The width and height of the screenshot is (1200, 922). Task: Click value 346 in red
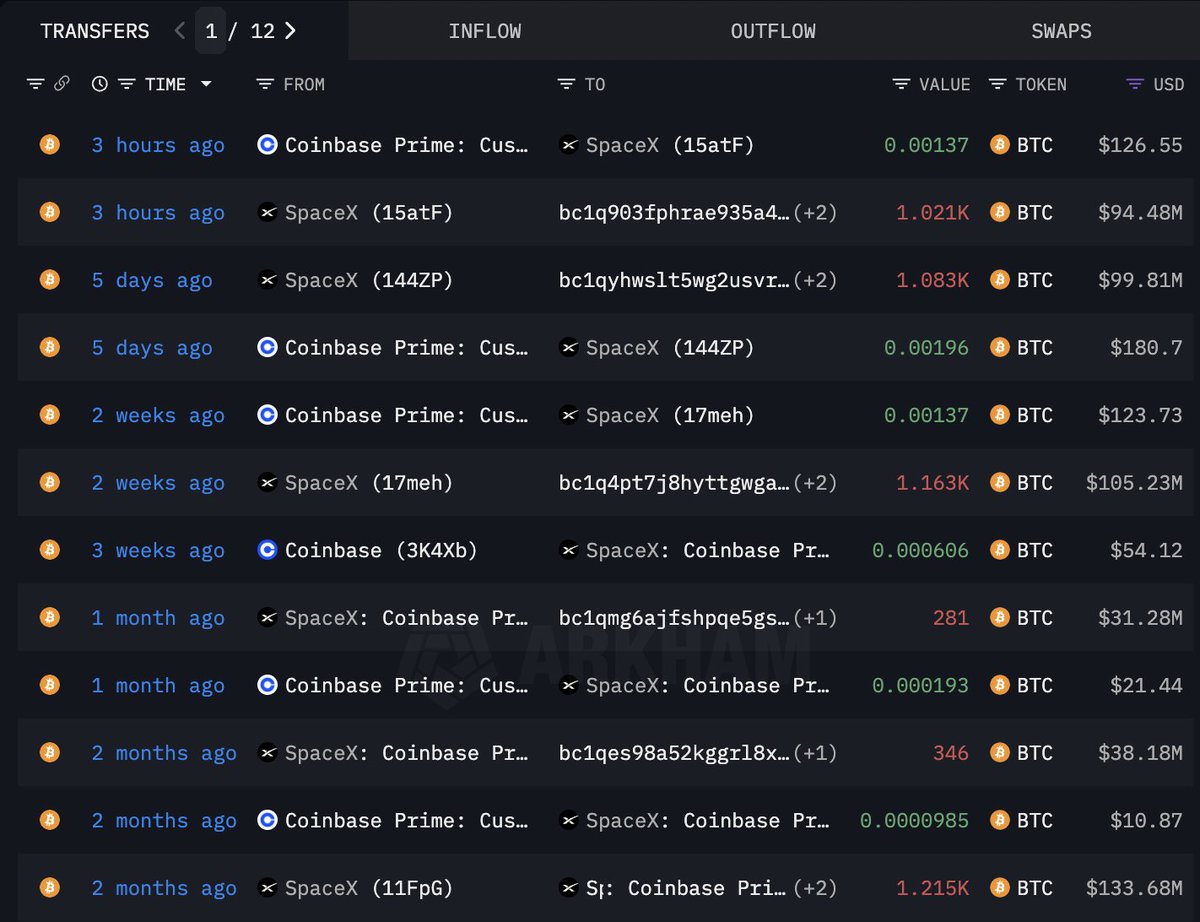(950, 752)
